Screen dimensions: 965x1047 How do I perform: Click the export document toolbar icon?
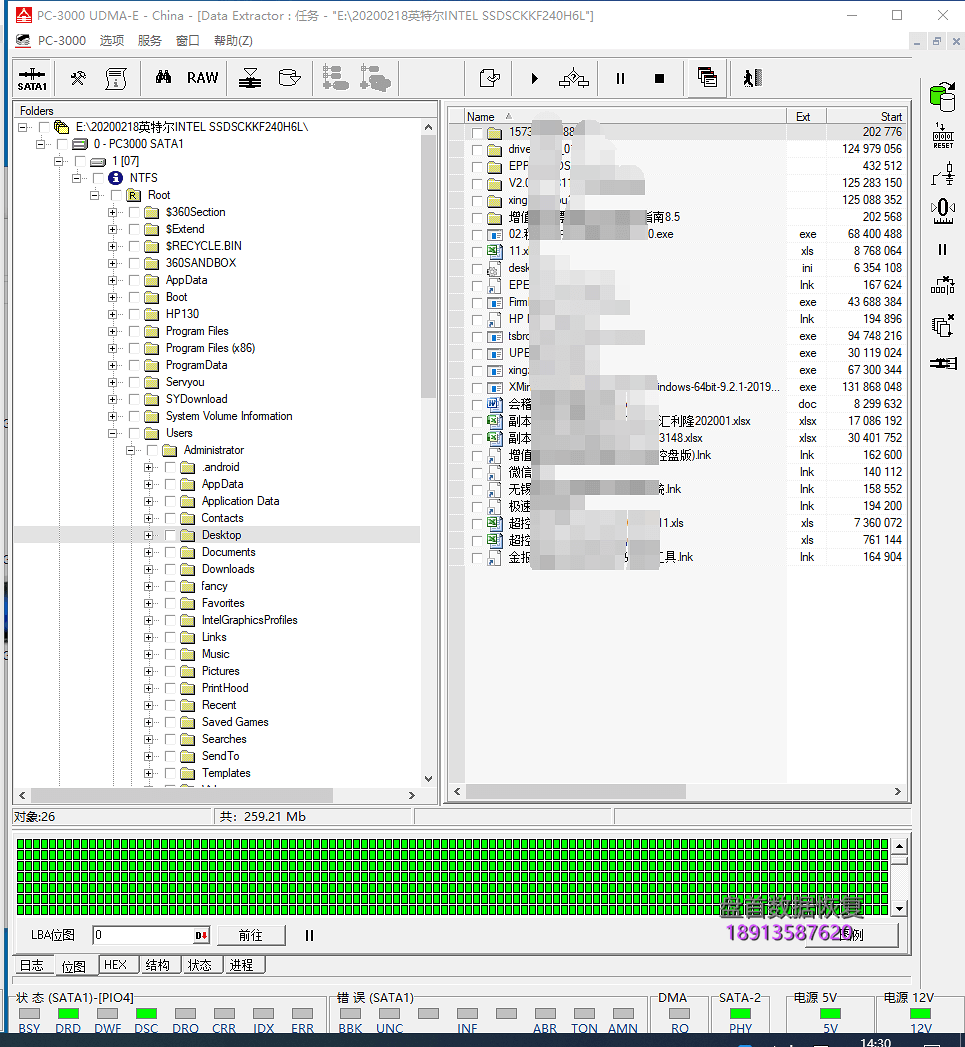point(490,79)
